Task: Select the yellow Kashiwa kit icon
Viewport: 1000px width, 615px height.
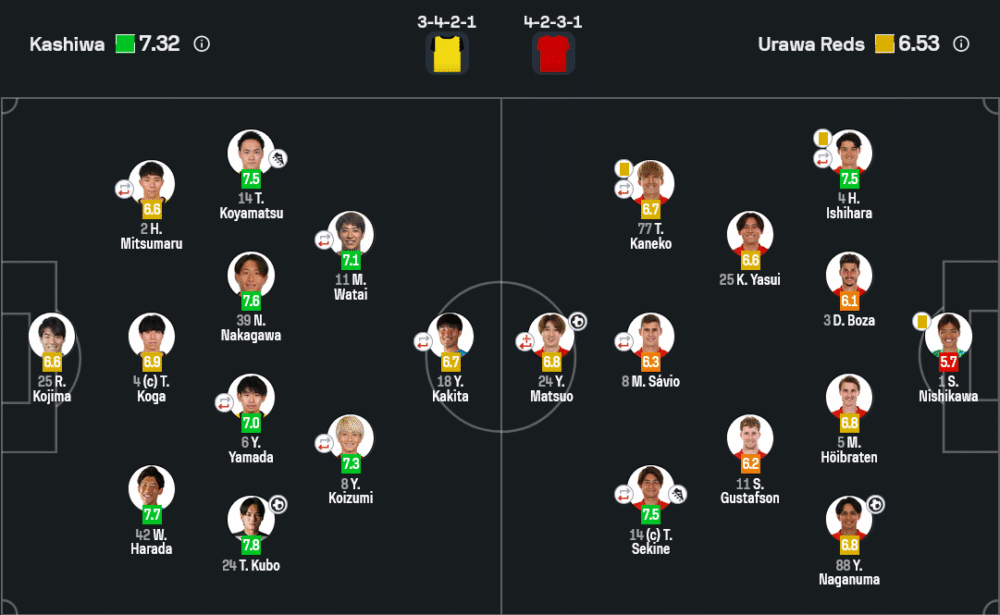Action: 447,53
